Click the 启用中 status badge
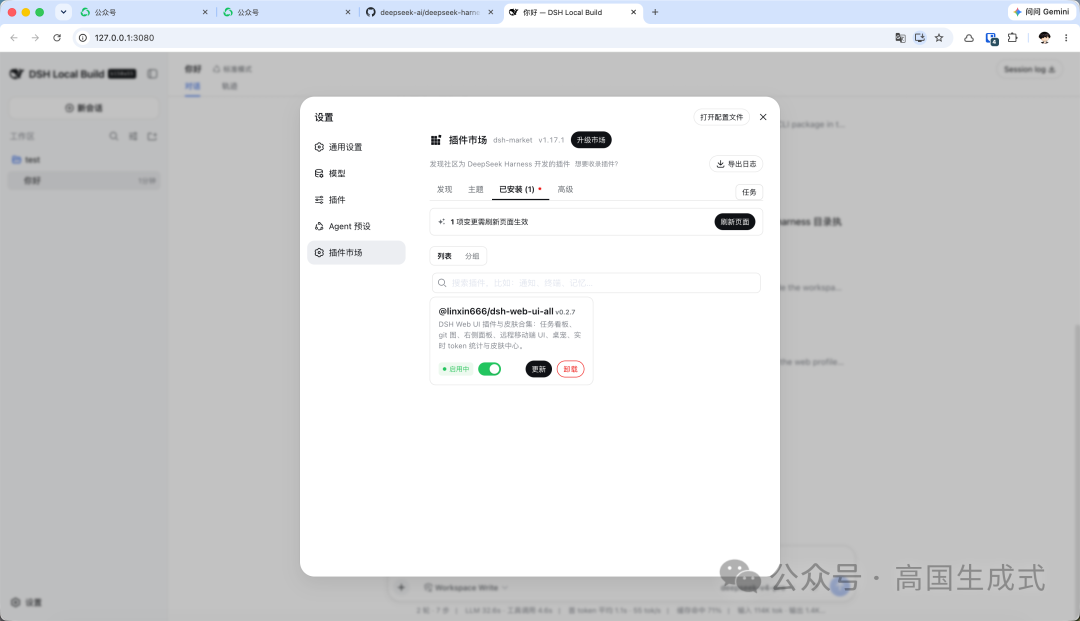 coord(456,369)
